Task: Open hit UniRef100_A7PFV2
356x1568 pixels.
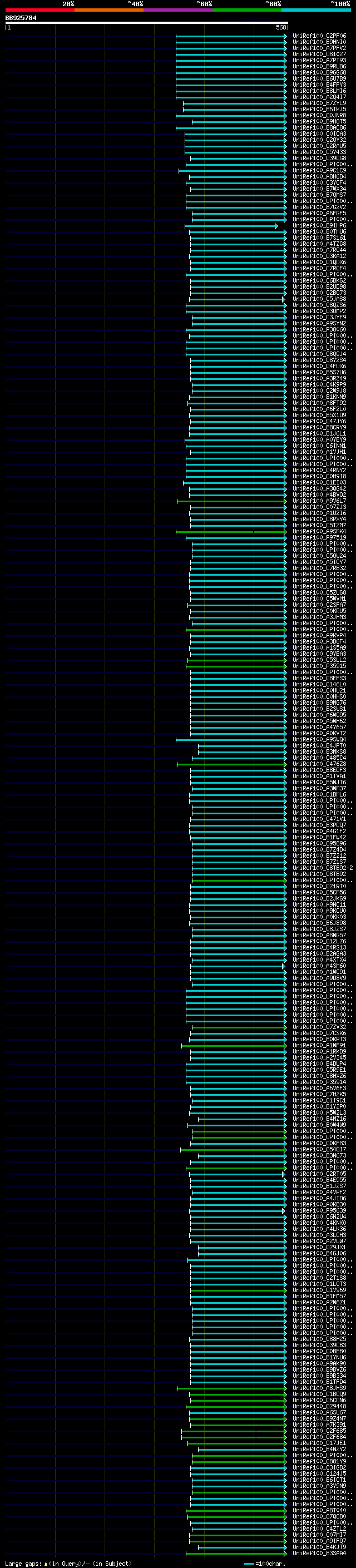Action: (x=319, y=48)
